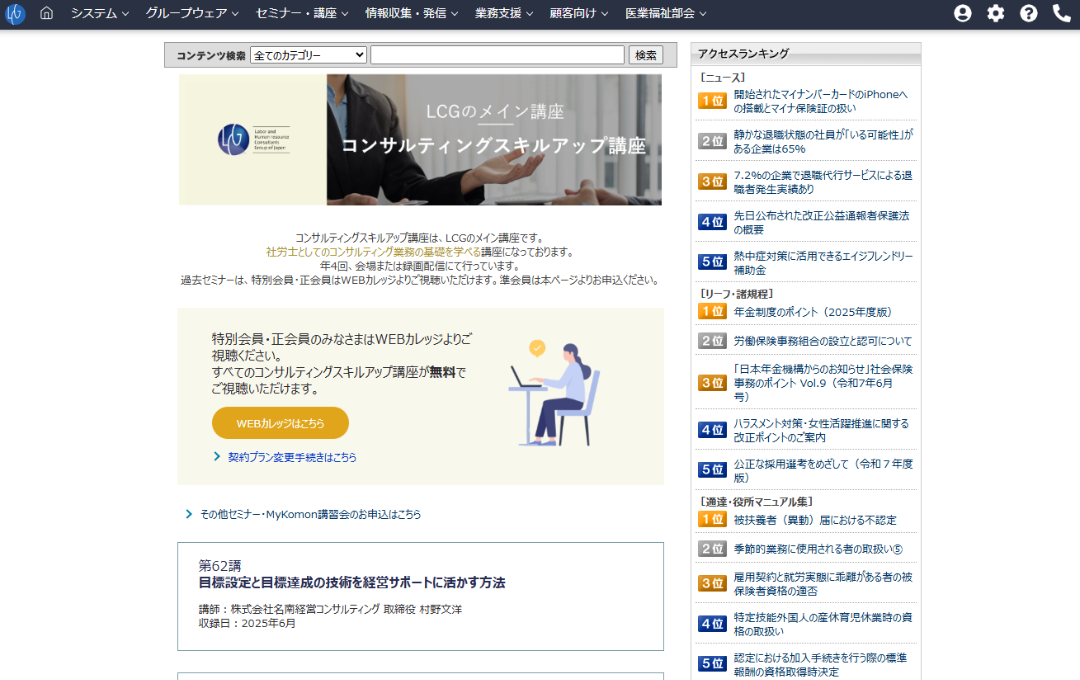
Task: Click the 2位 badge beside 季節的業務
Action: [712, 549]
